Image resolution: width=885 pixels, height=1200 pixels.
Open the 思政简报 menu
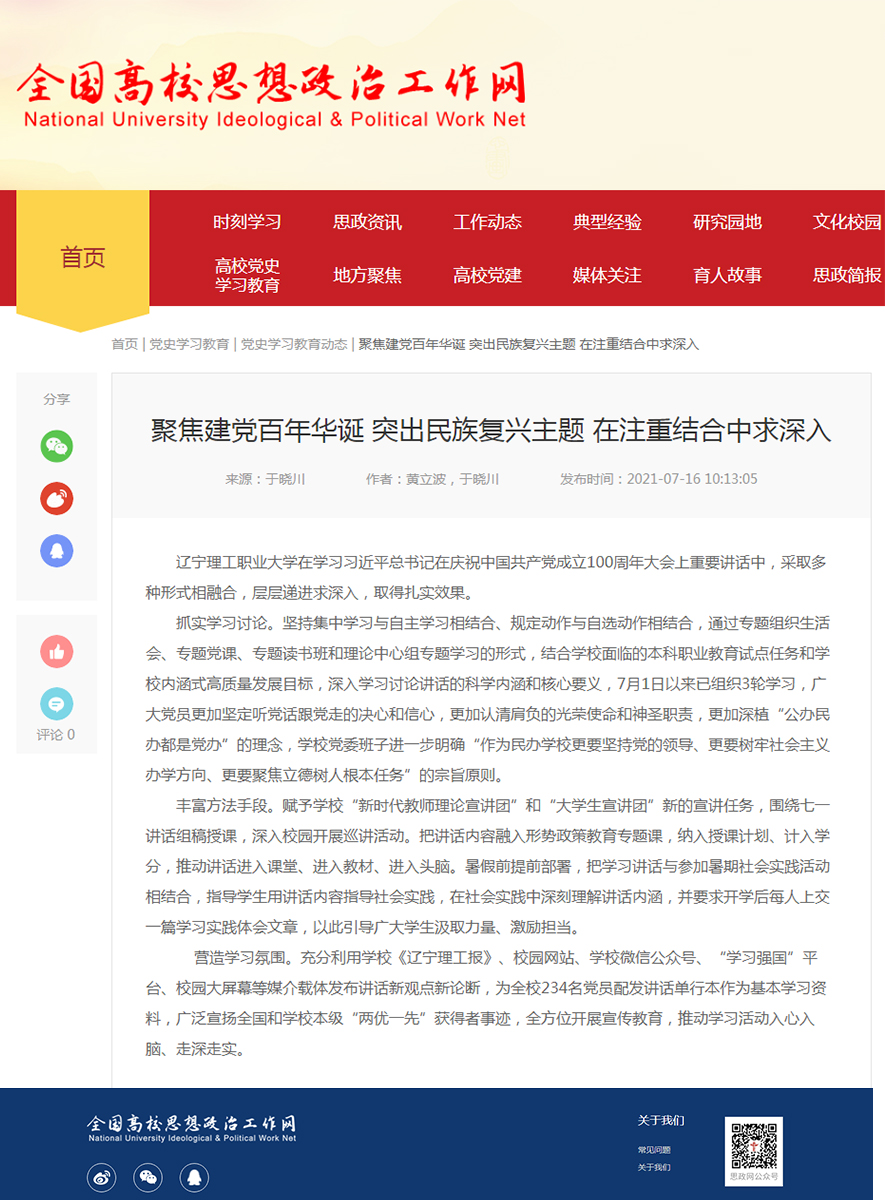pyautogui.click(x=847, y=275)
